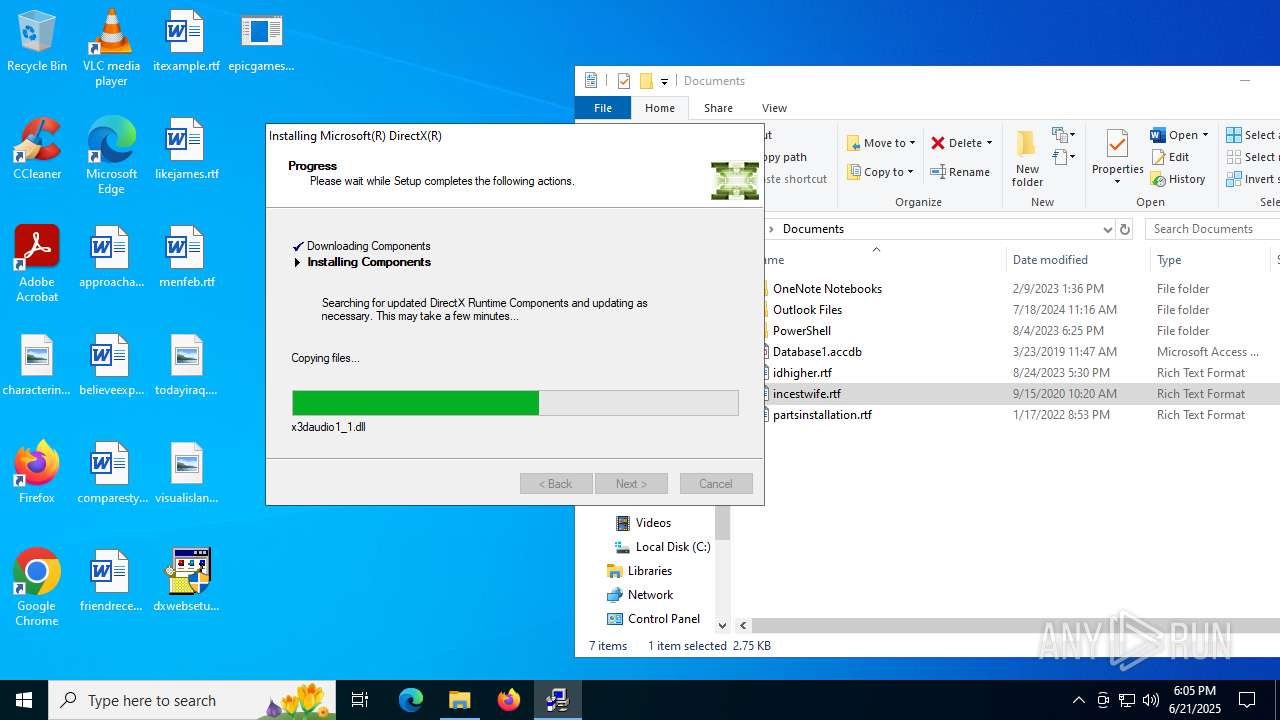
Task: Switch to the Home ribbon tab
Action: [660, 108]
